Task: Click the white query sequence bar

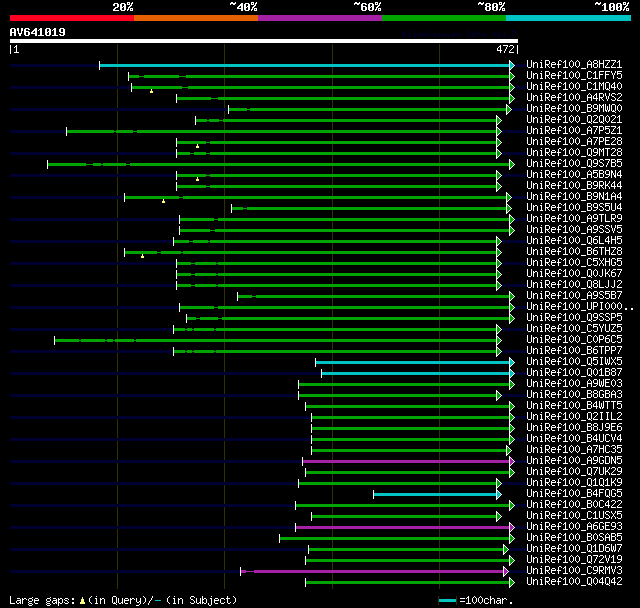Action: pos(264,41)
